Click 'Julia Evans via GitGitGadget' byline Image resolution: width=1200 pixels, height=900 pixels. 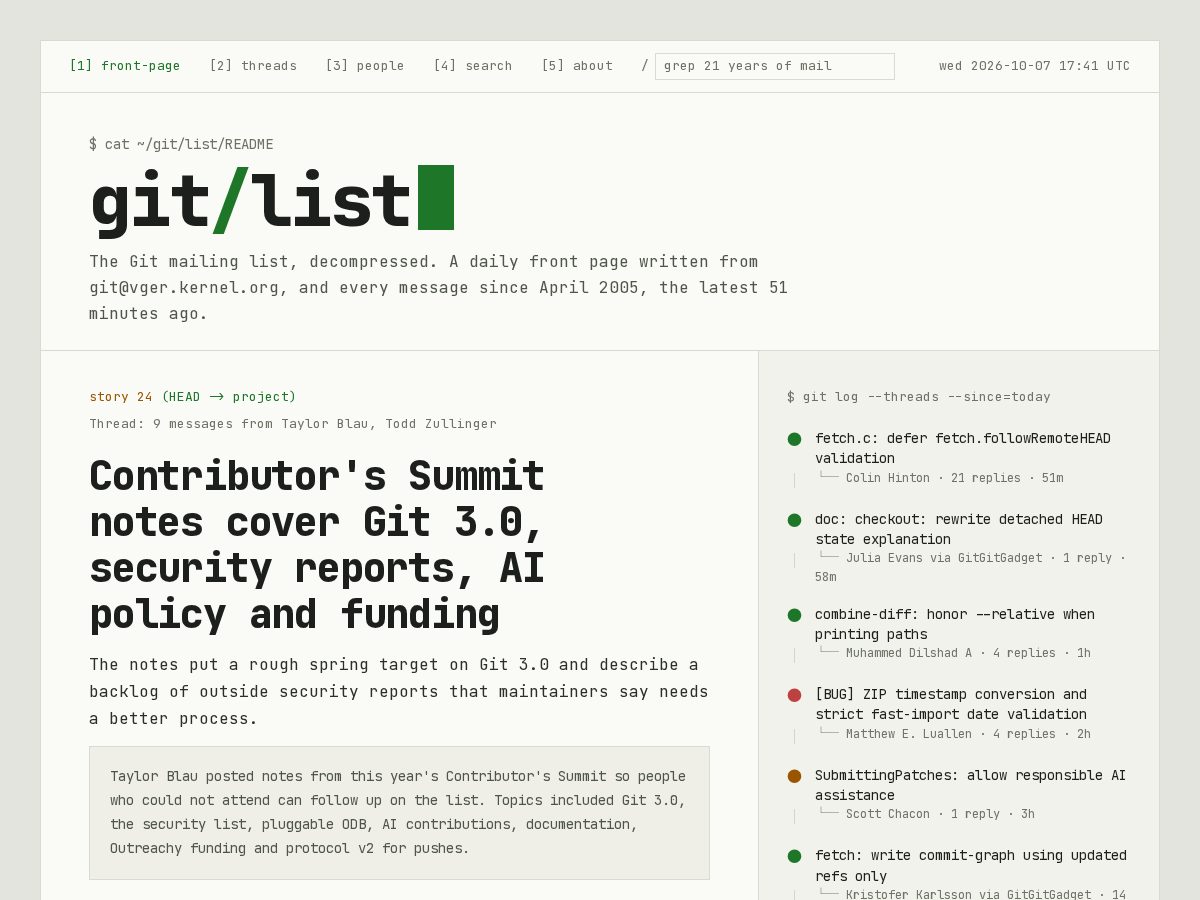(x=944, y=558)
